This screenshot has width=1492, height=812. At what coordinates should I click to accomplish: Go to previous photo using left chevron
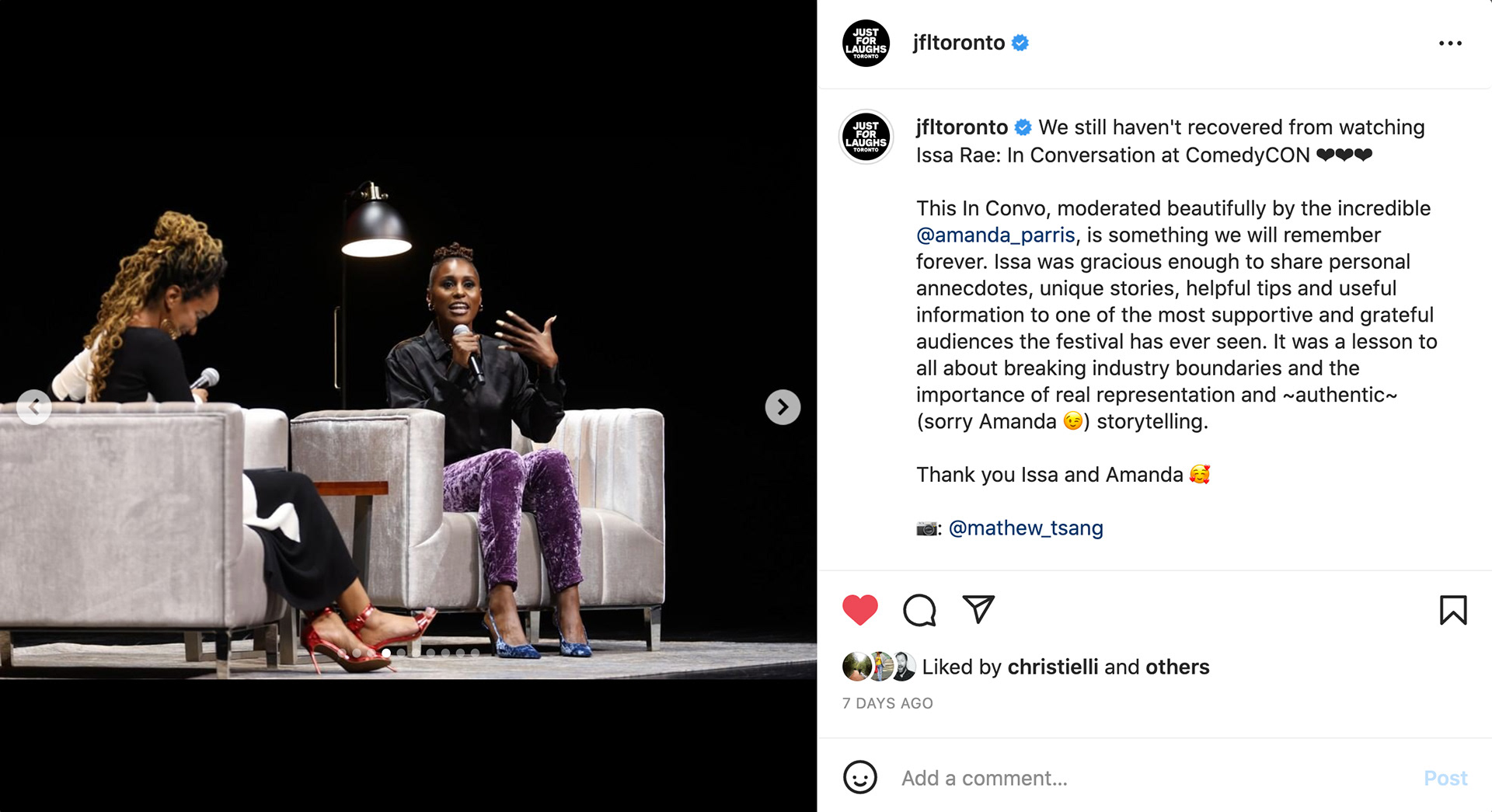[34, 407]
